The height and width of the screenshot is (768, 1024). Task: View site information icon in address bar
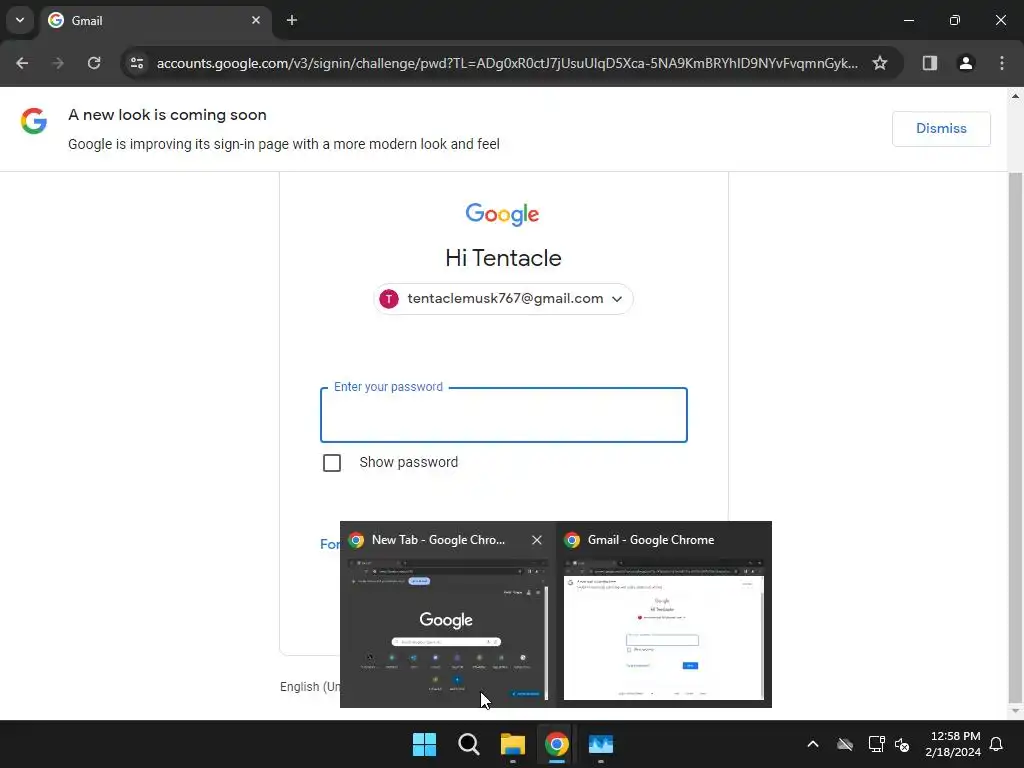pyautogui.click(x=137, y=63)
